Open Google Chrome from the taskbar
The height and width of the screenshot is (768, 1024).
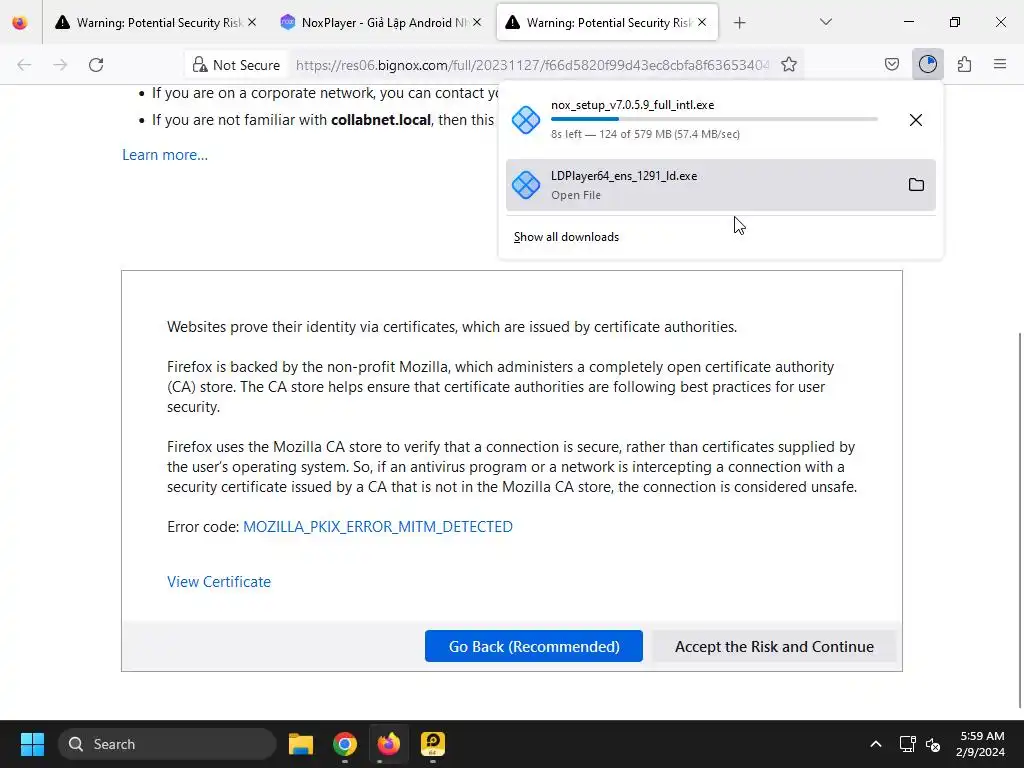pyautogui.click(x=345, y=744)
